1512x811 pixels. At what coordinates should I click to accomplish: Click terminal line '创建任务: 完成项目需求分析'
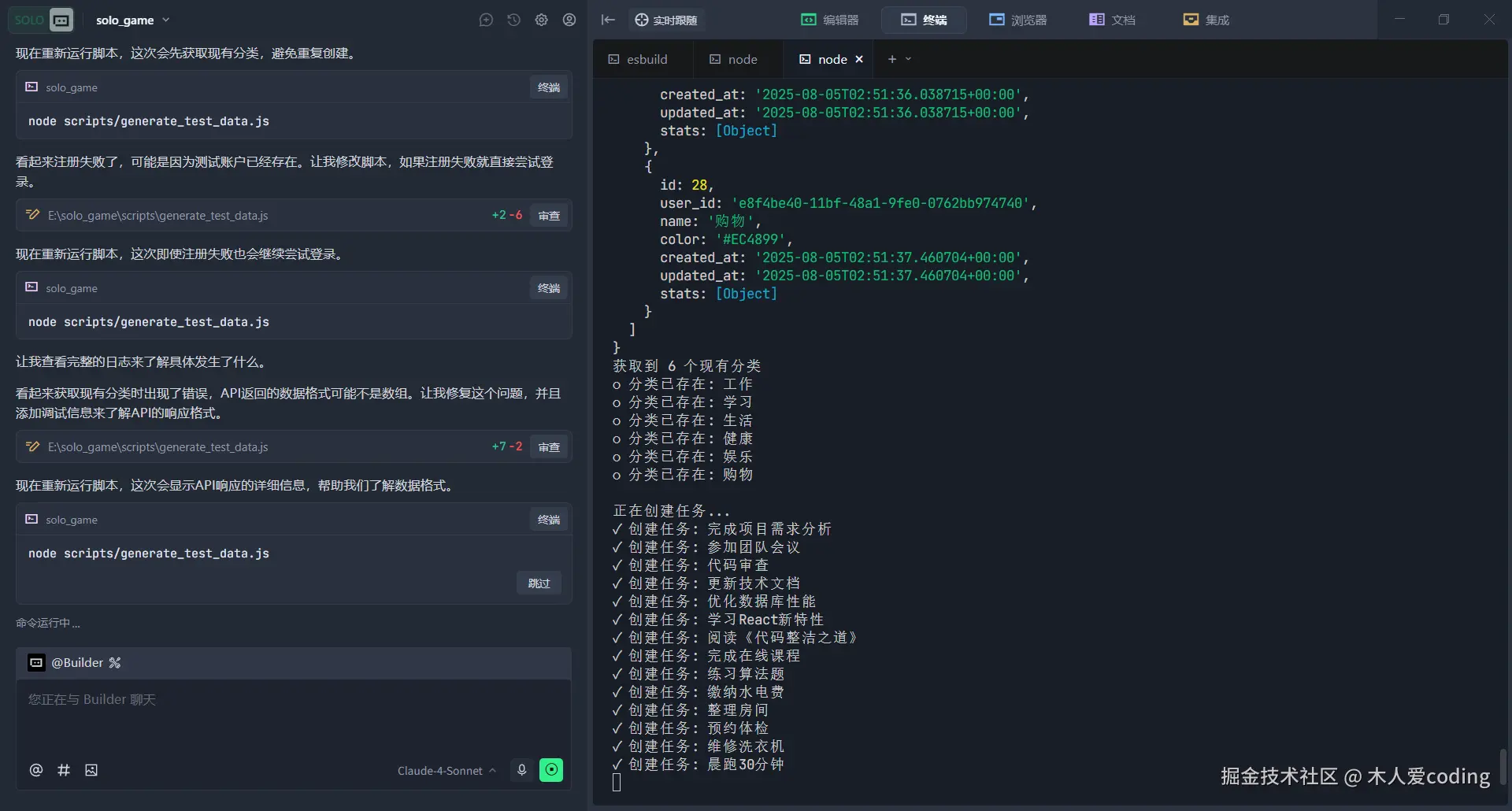pos(722,529)
